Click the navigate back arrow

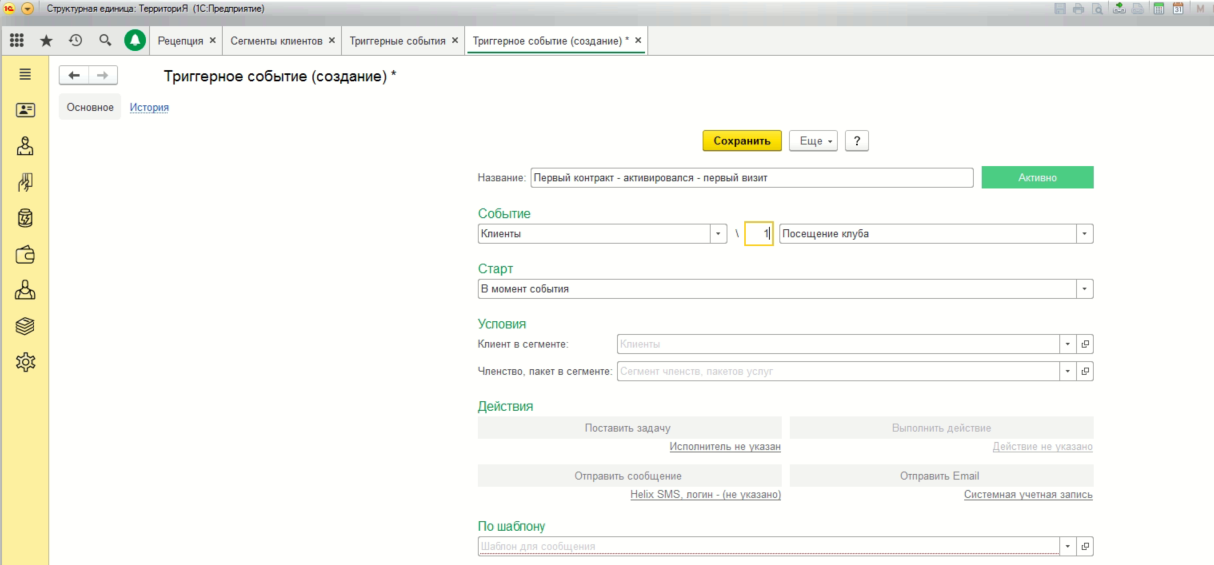tap(74, 76)
